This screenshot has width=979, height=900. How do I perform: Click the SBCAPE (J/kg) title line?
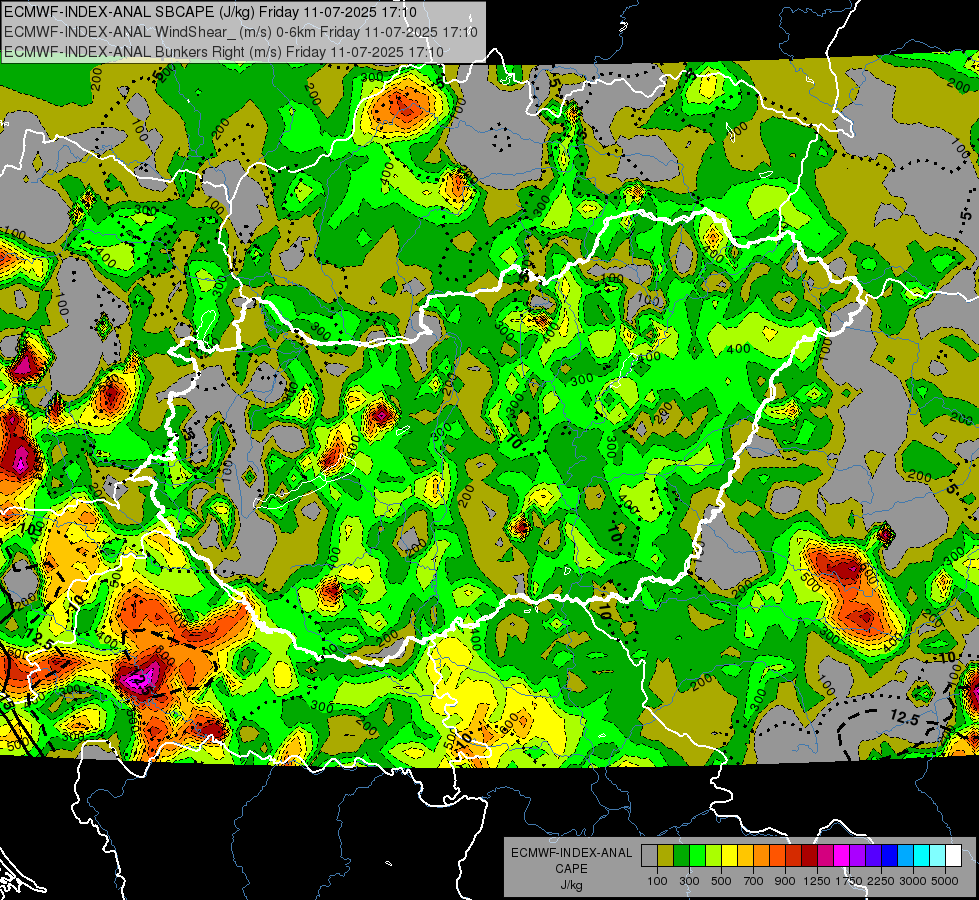tap(210, 12)
